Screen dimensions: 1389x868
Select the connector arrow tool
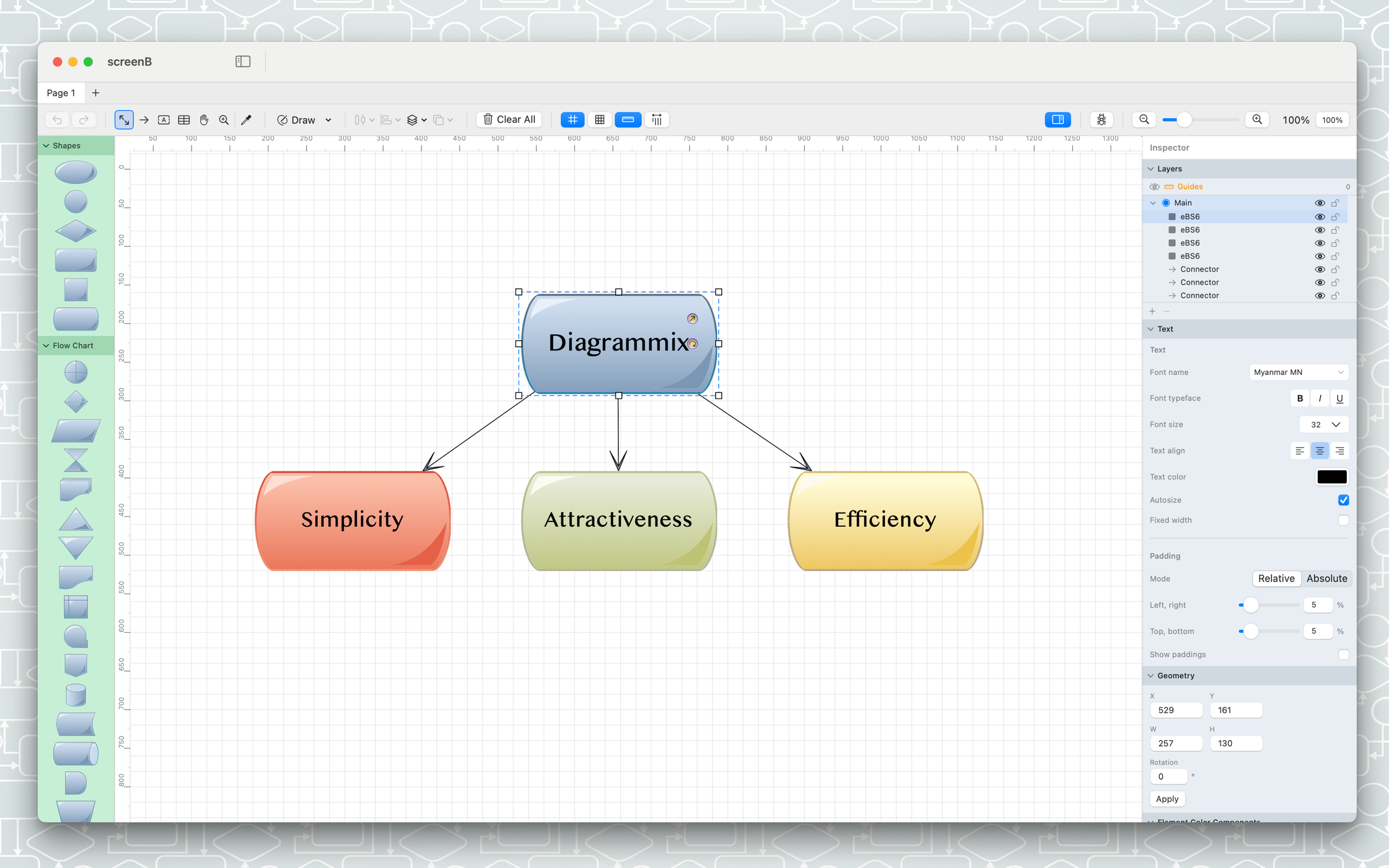[x=144, y=120]
